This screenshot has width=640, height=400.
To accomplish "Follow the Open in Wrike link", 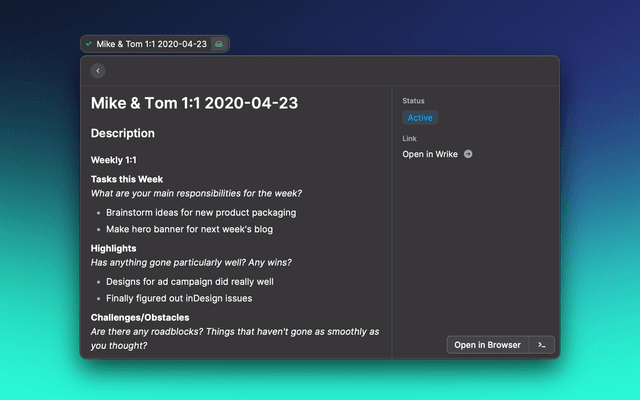I will [x=430, y=154].
